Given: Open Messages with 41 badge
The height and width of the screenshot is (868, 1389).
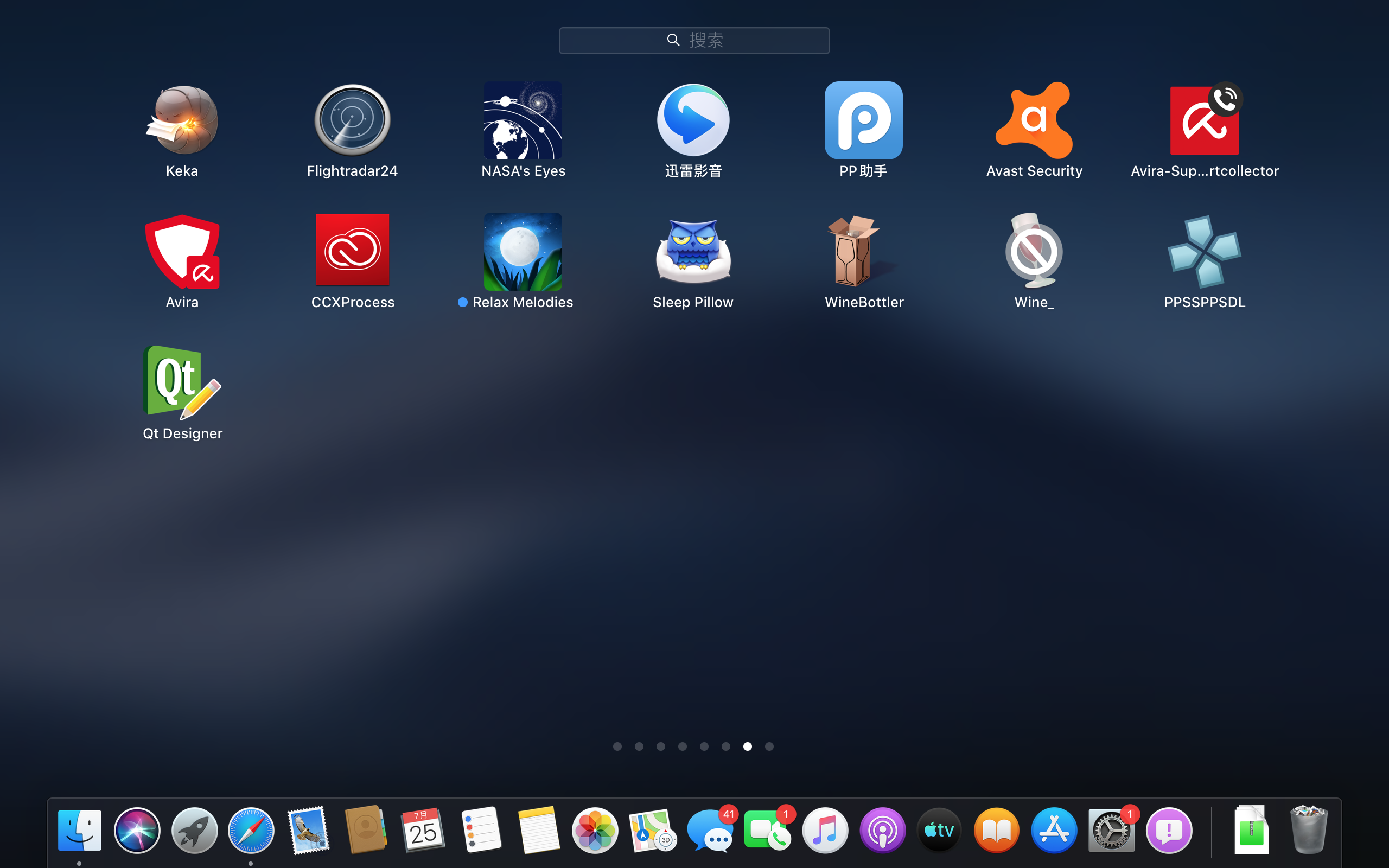Looking at the screenshot, I should [710, 832].
